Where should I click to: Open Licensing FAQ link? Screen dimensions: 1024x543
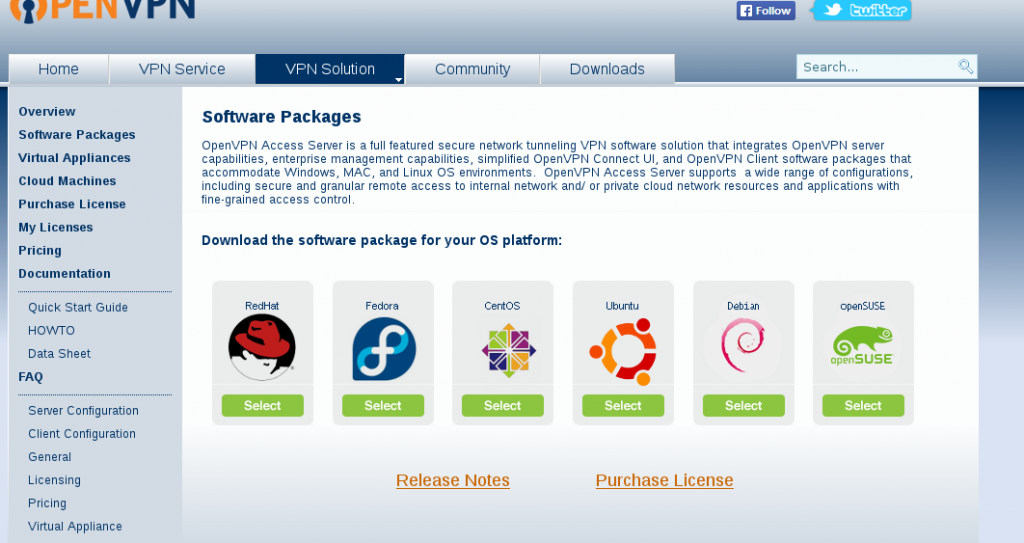tap(54, 480)
